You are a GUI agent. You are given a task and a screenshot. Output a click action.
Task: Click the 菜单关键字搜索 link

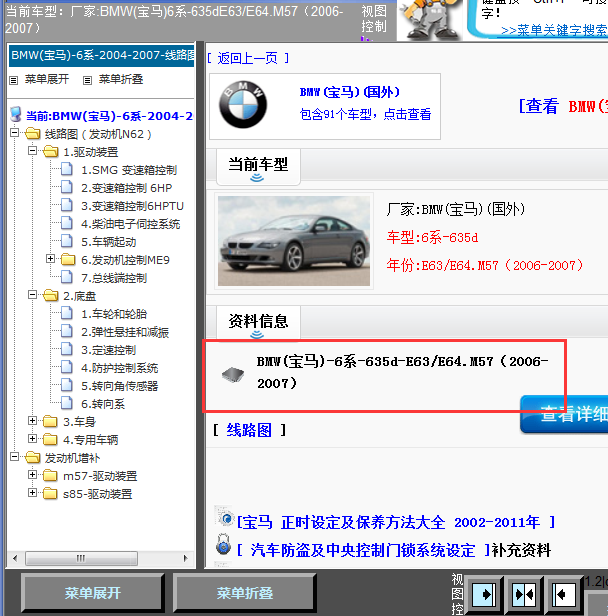click(554, 31)
